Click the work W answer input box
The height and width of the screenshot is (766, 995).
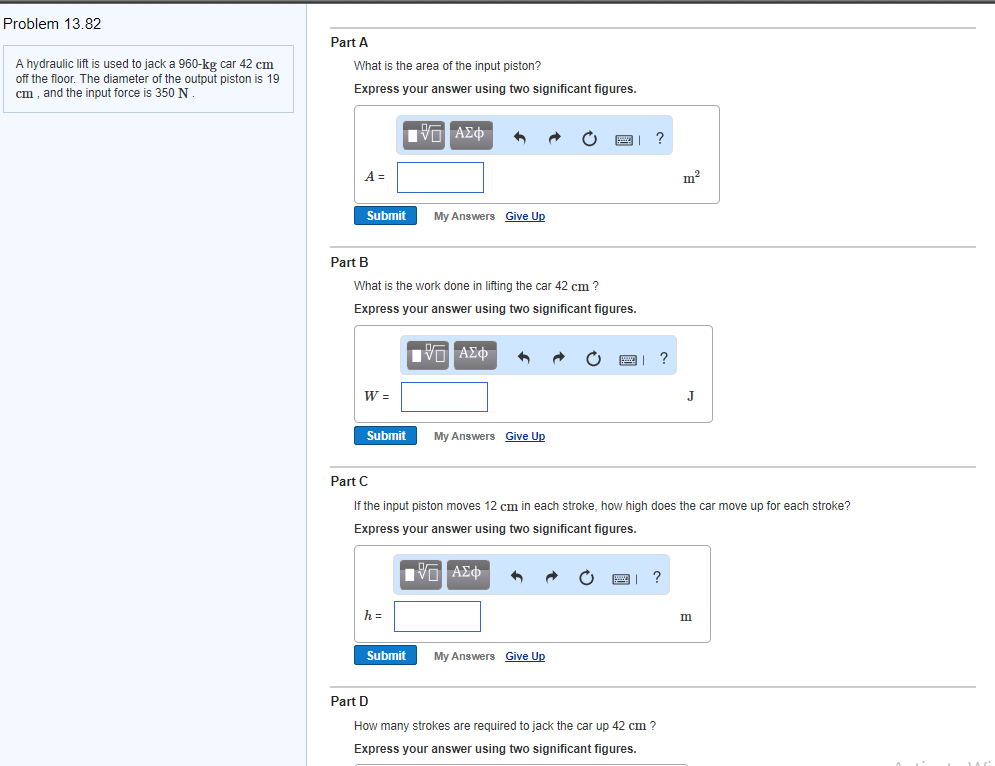[x=444, y=397]
